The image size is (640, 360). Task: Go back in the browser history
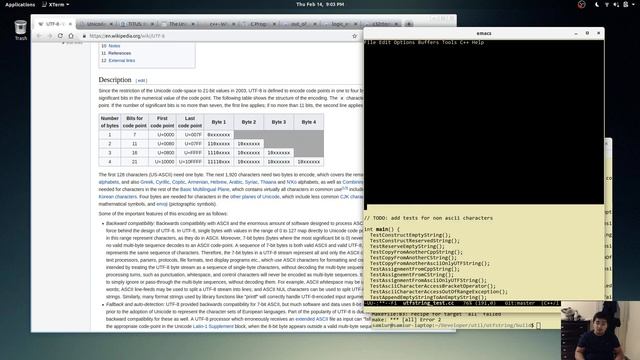(x=39, y=36)
